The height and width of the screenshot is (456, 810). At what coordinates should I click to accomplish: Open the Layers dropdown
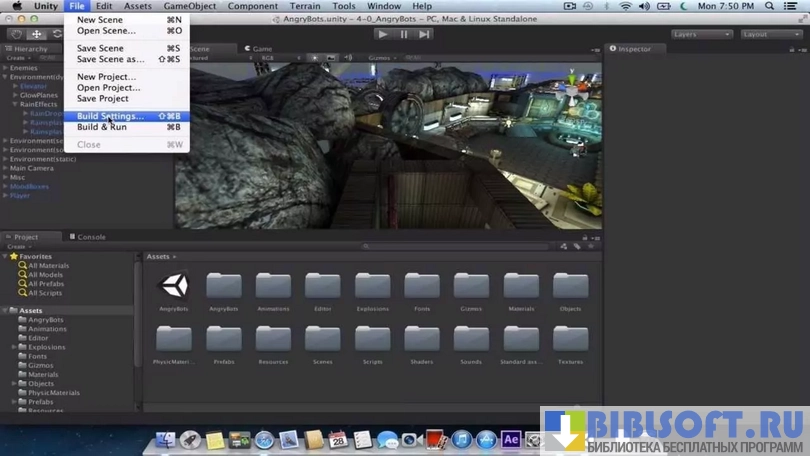click(701, 34)
